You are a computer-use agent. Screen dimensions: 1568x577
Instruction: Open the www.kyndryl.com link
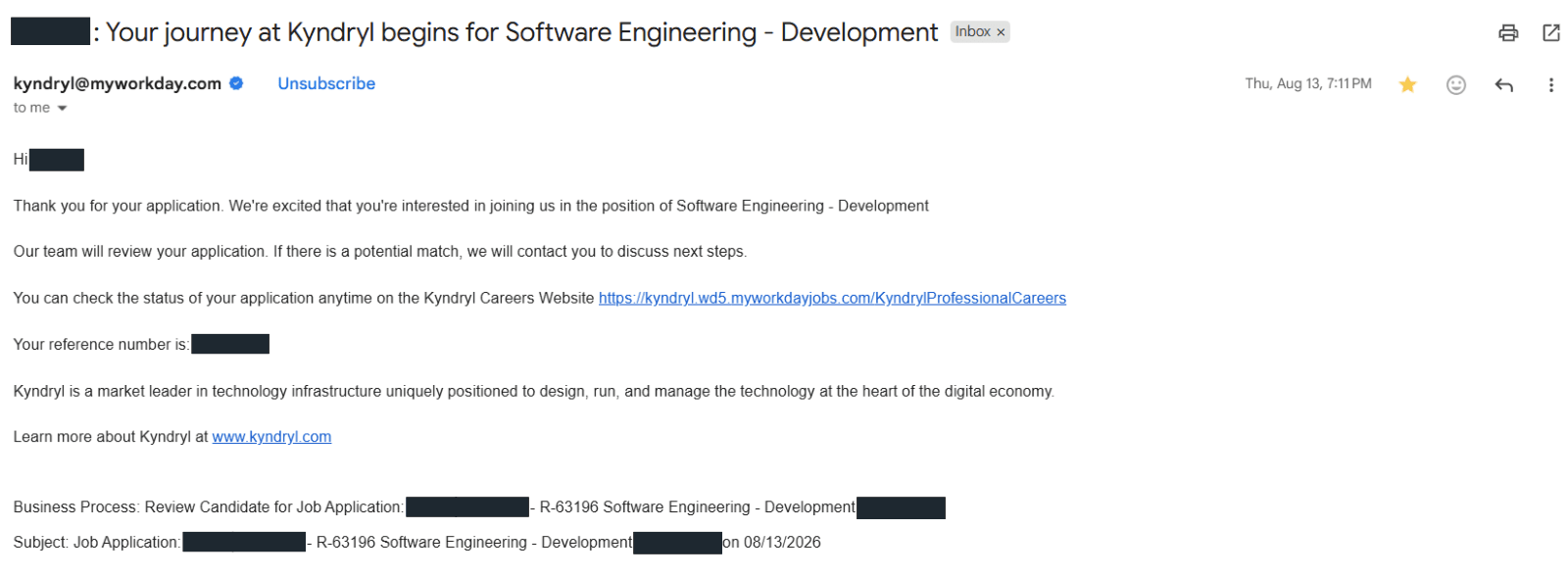pyautogui.click(x=271, y=437)
